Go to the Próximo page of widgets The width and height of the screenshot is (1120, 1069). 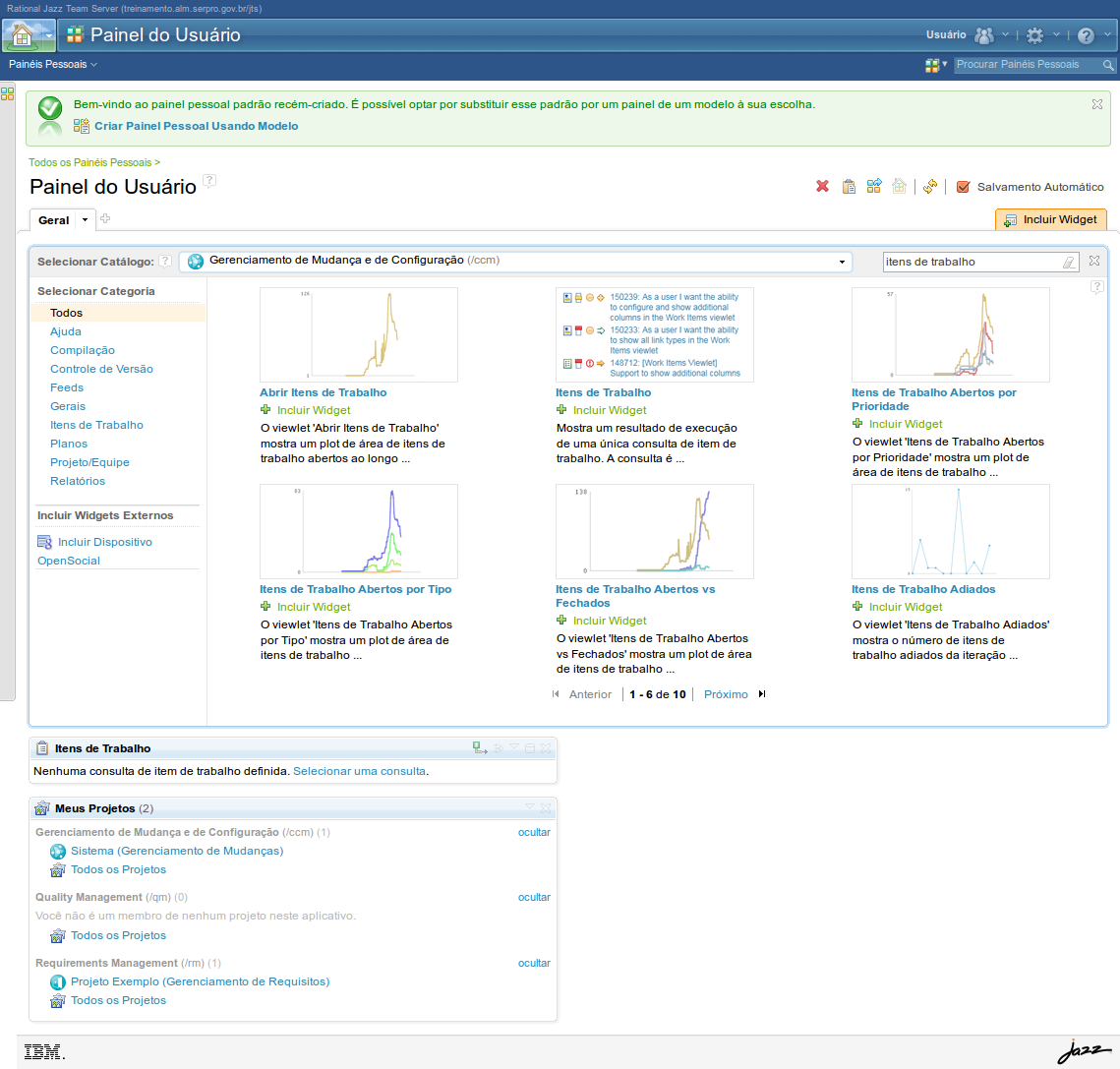[x=726, y=694]
